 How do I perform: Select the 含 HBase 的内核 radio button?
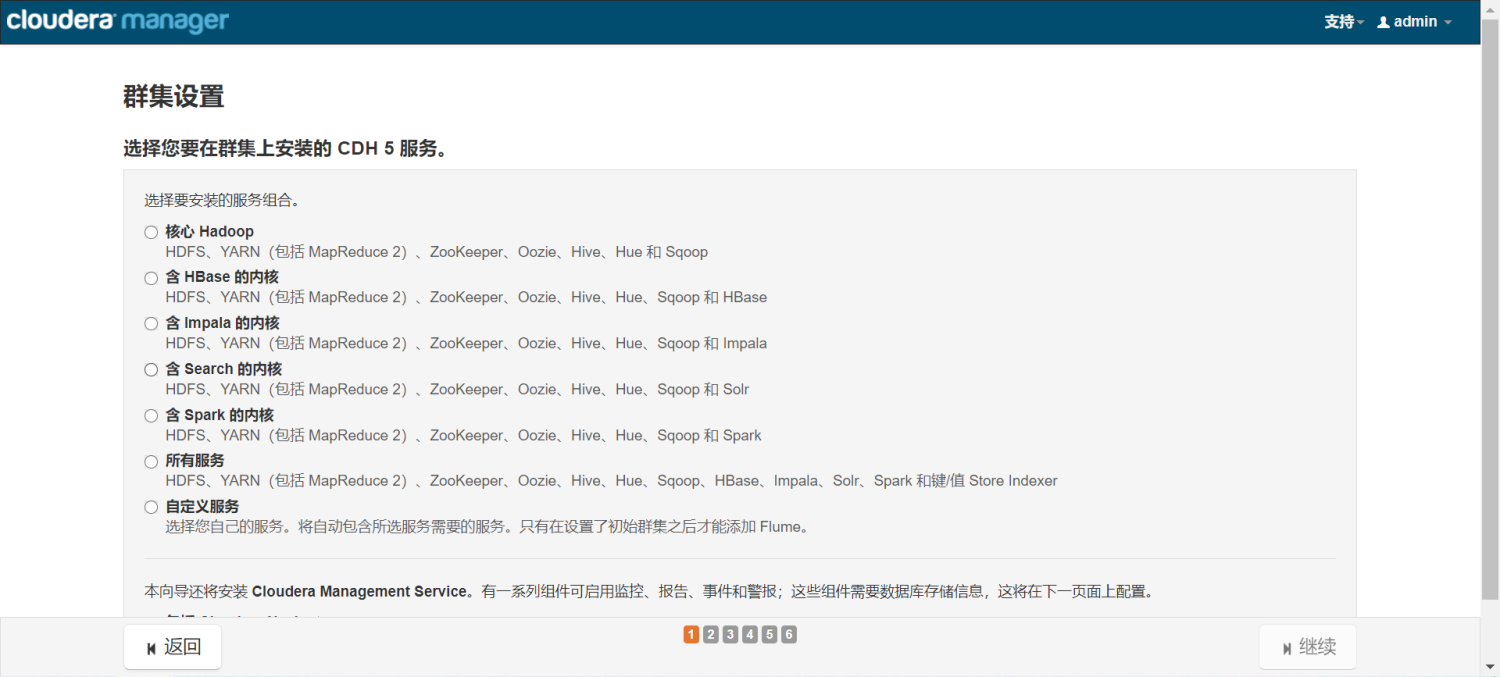pyautogui.click(x=151, y=278)
